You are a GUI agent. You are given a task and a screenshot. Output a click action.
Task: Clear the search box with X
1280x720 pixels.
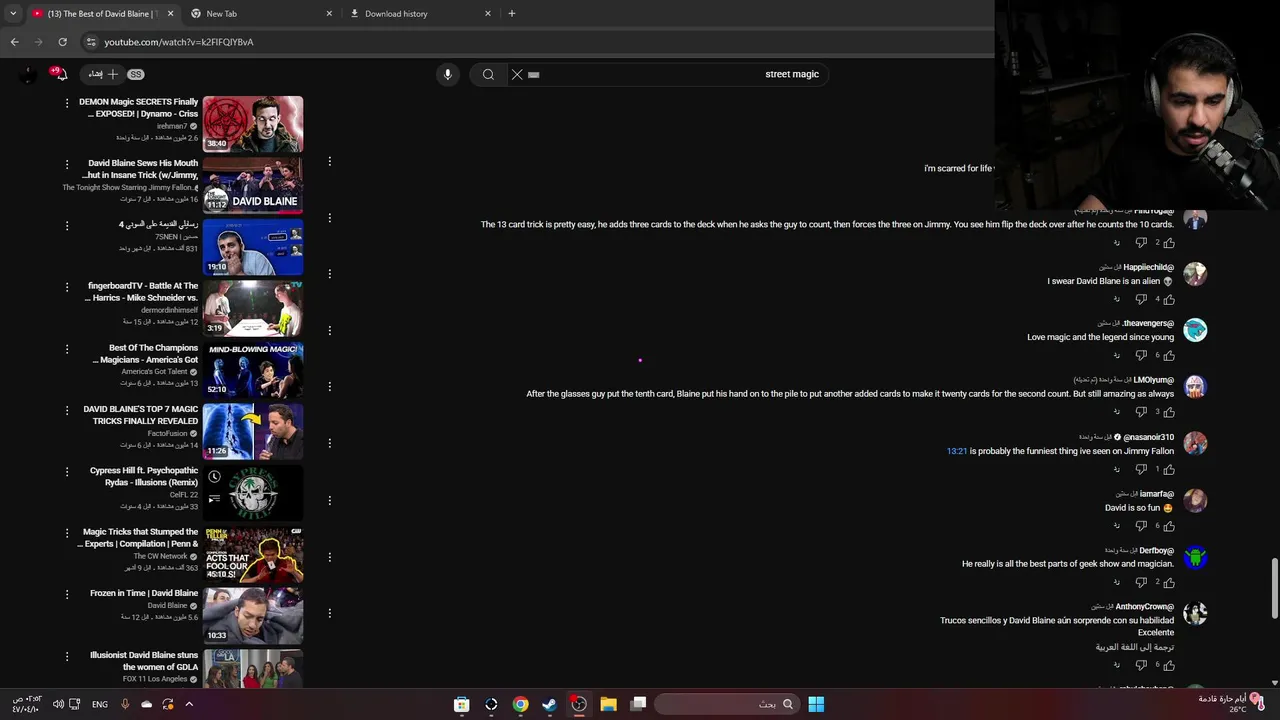click(x=517, y=74)
